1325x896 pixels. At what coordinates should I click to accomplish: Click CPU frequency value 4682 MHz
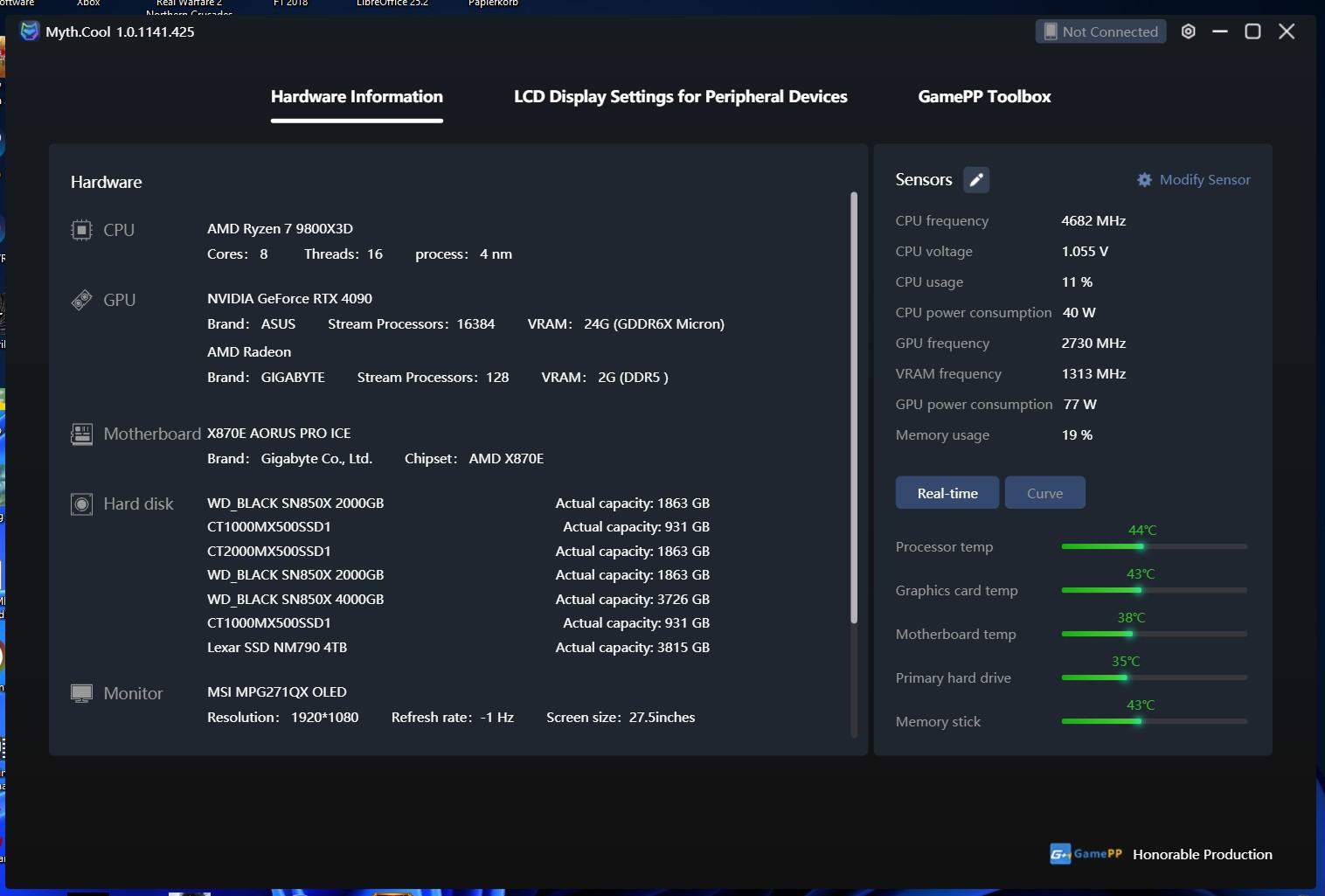pyautogui.click(x=1093, y=220)
